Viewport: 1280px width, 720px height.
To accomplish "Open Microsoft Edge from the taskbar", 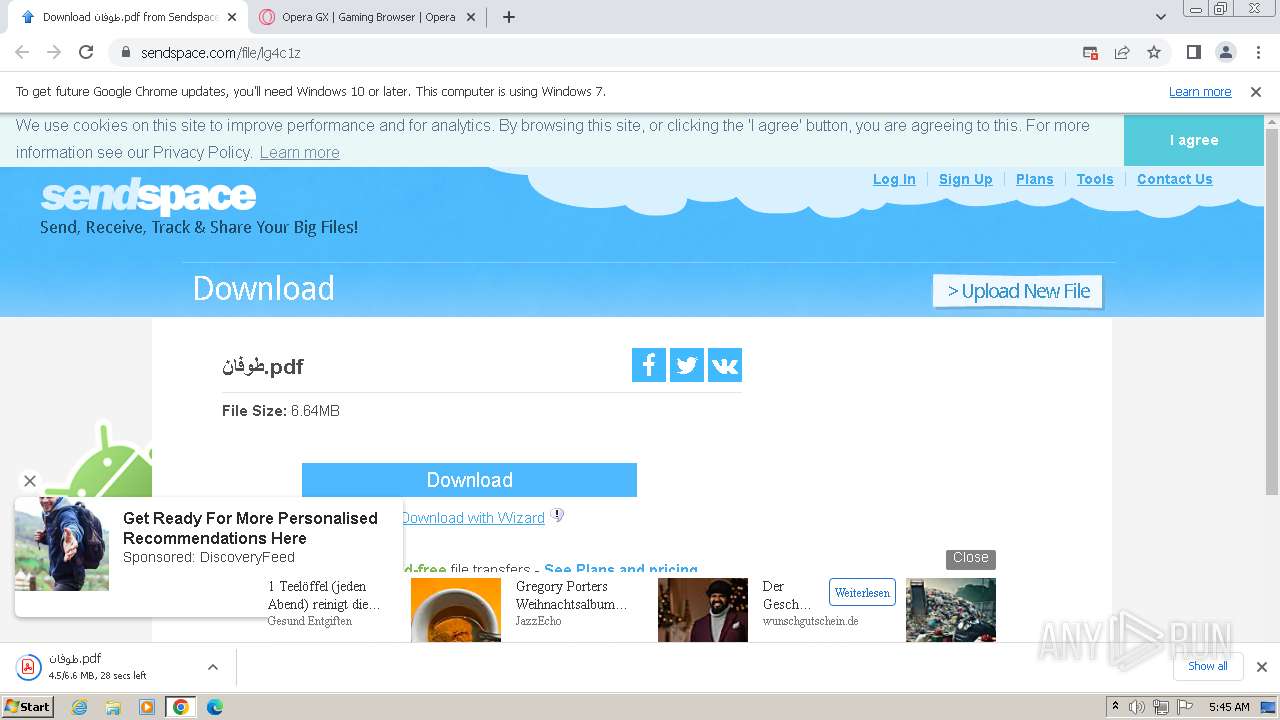I will point(214,707).
